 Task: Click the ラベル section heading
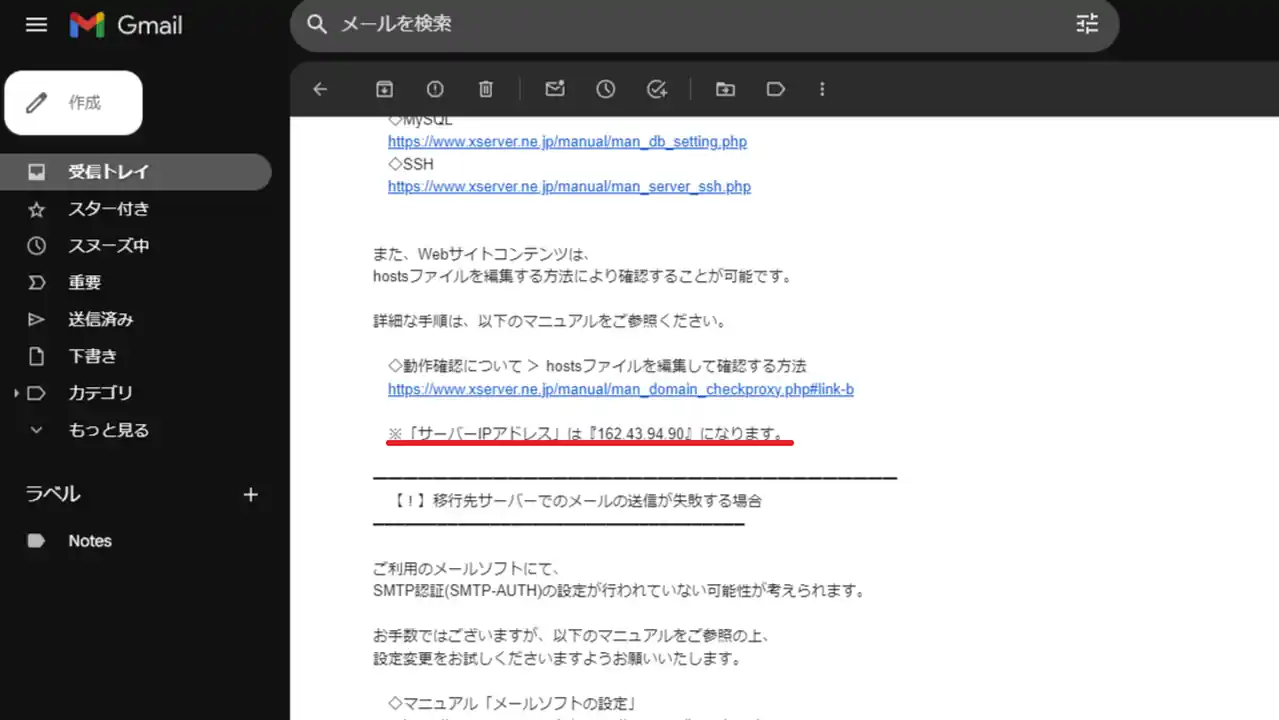click(x=53, y=494)
